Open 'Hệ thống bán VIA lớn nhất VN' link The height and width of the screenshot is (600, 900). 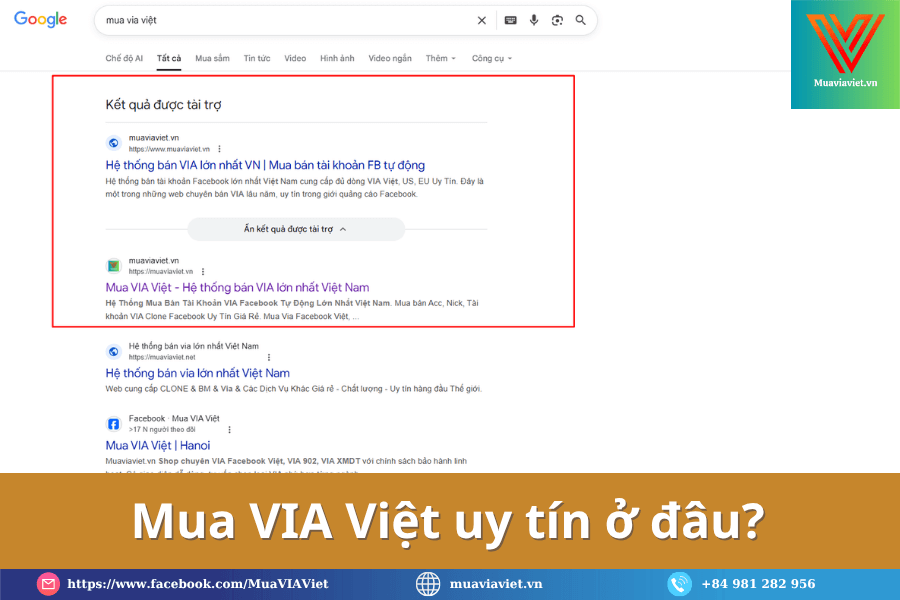(265, 165)
